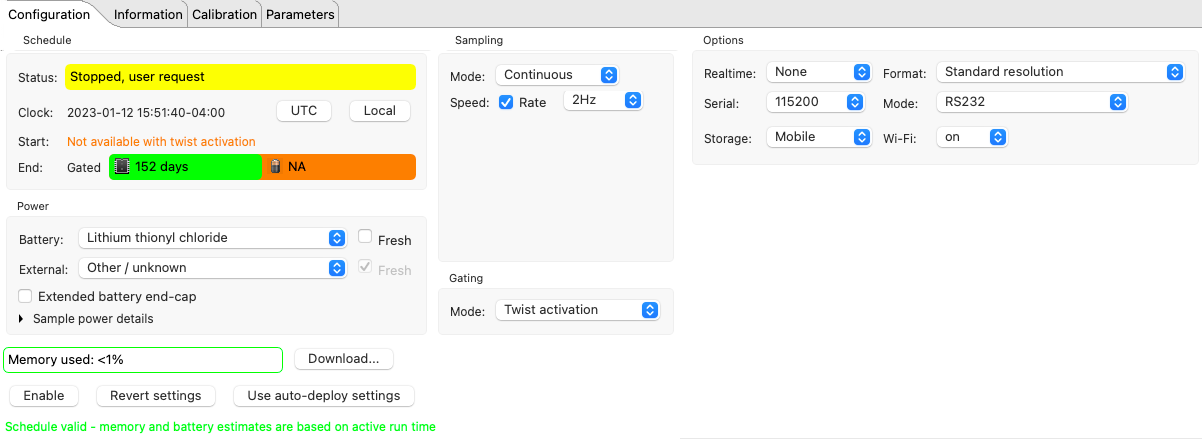
Task: Open the Gating Mode Twist activation dropdown
Action: click(578, 310)
